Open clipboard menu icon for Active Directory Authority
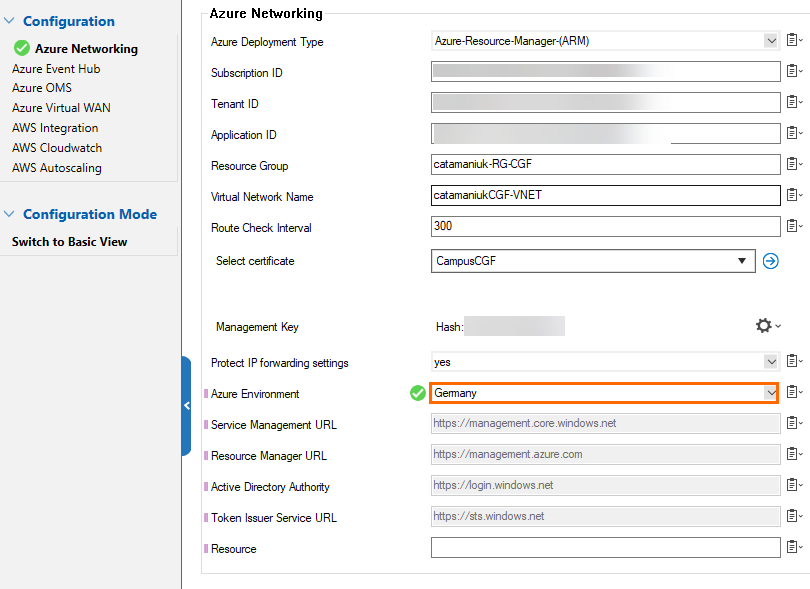Screen dimensions: 810x589 tap(794, 485)
